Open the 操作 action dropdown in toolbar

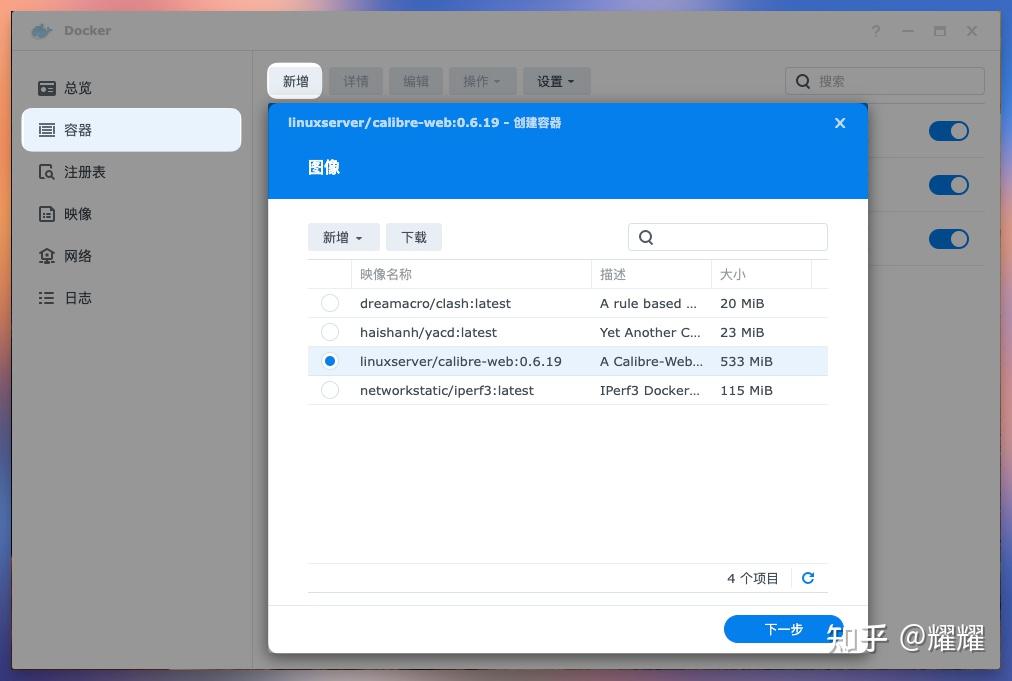point(482,81)
